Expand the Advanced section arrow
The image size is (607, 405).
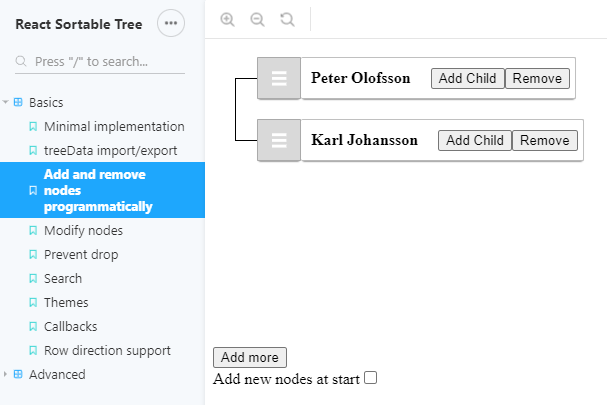[5, 374]
